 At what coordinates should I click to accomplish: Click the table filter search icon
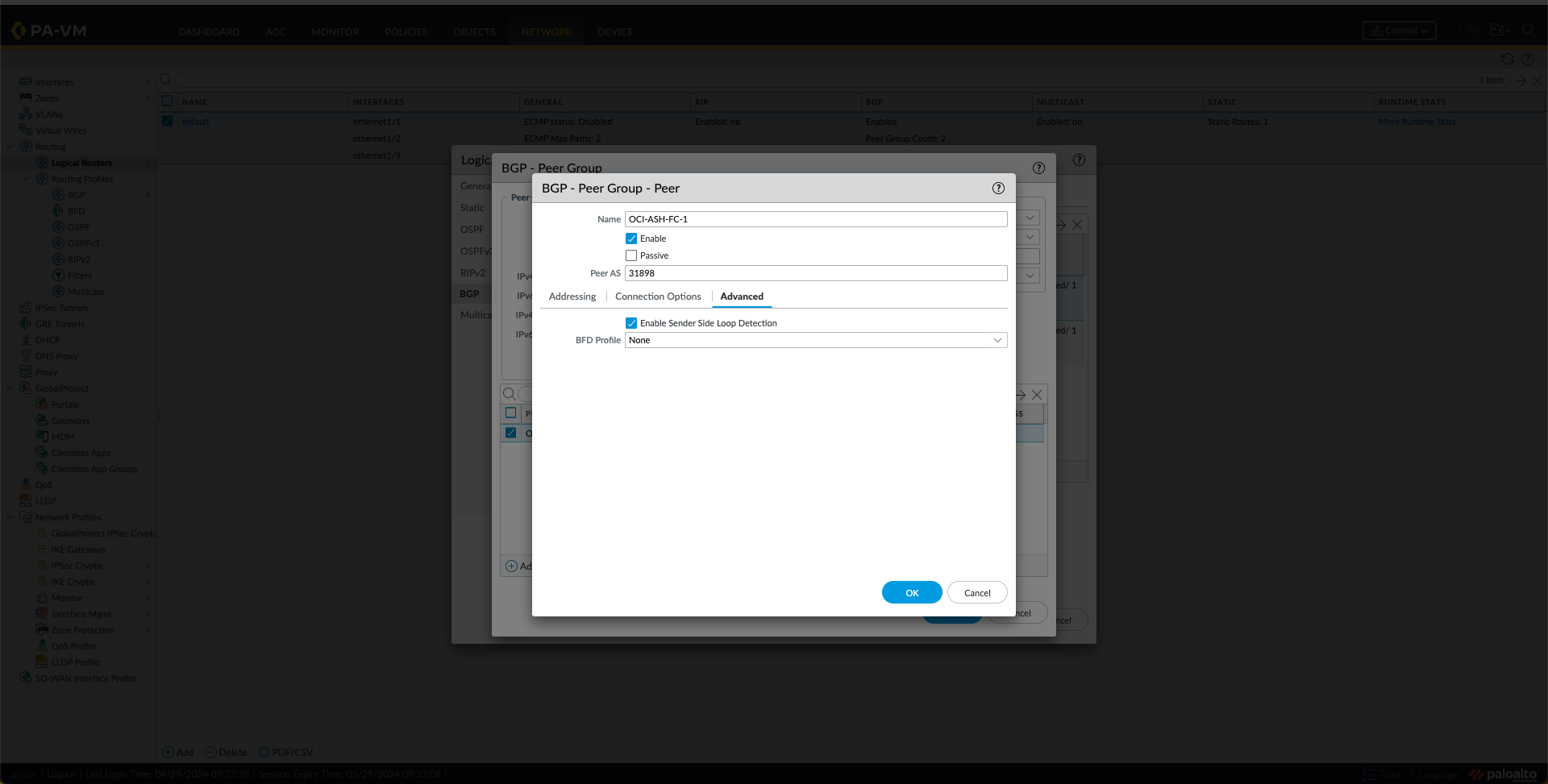click(x=165, y=79)
